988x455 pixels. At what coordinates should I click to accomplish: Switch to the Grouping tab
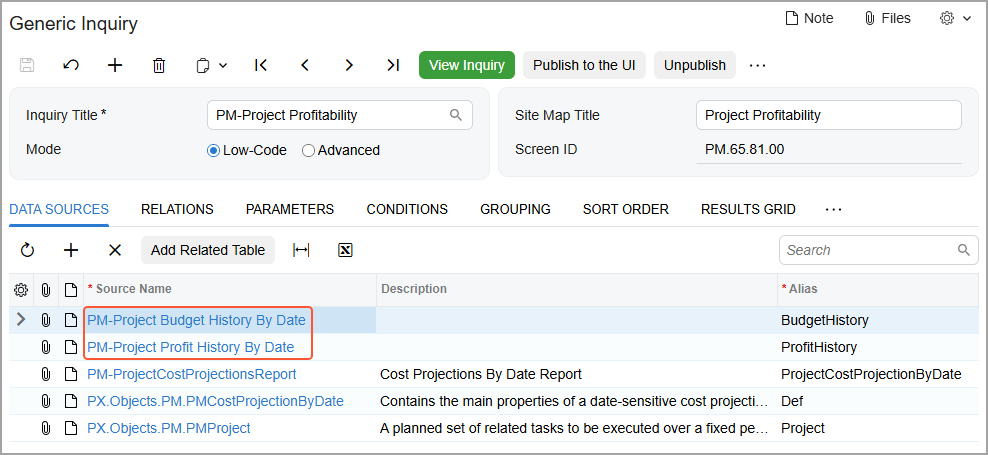pos(515,209)
